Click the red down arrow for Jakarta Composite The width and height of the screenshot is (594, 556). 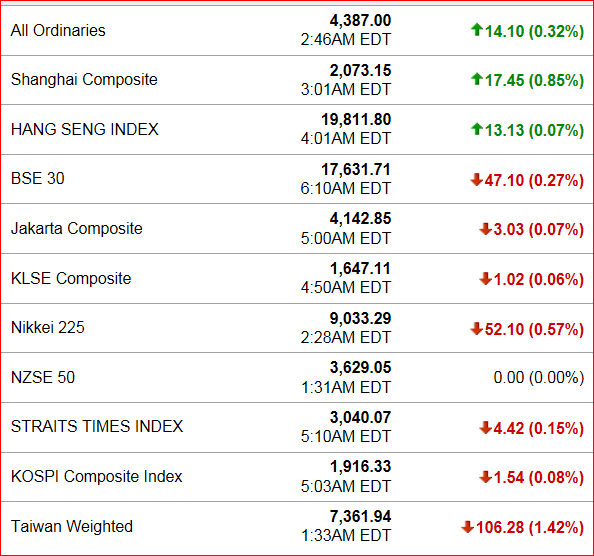[485, 229]
